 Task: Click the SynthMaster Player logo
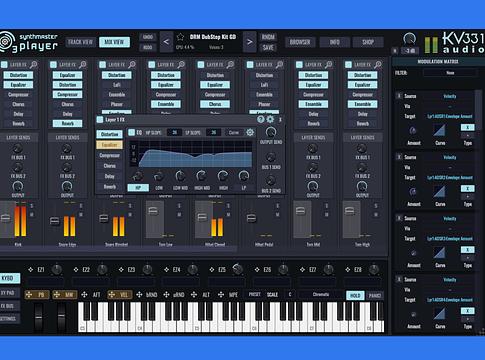coord(29,42)
